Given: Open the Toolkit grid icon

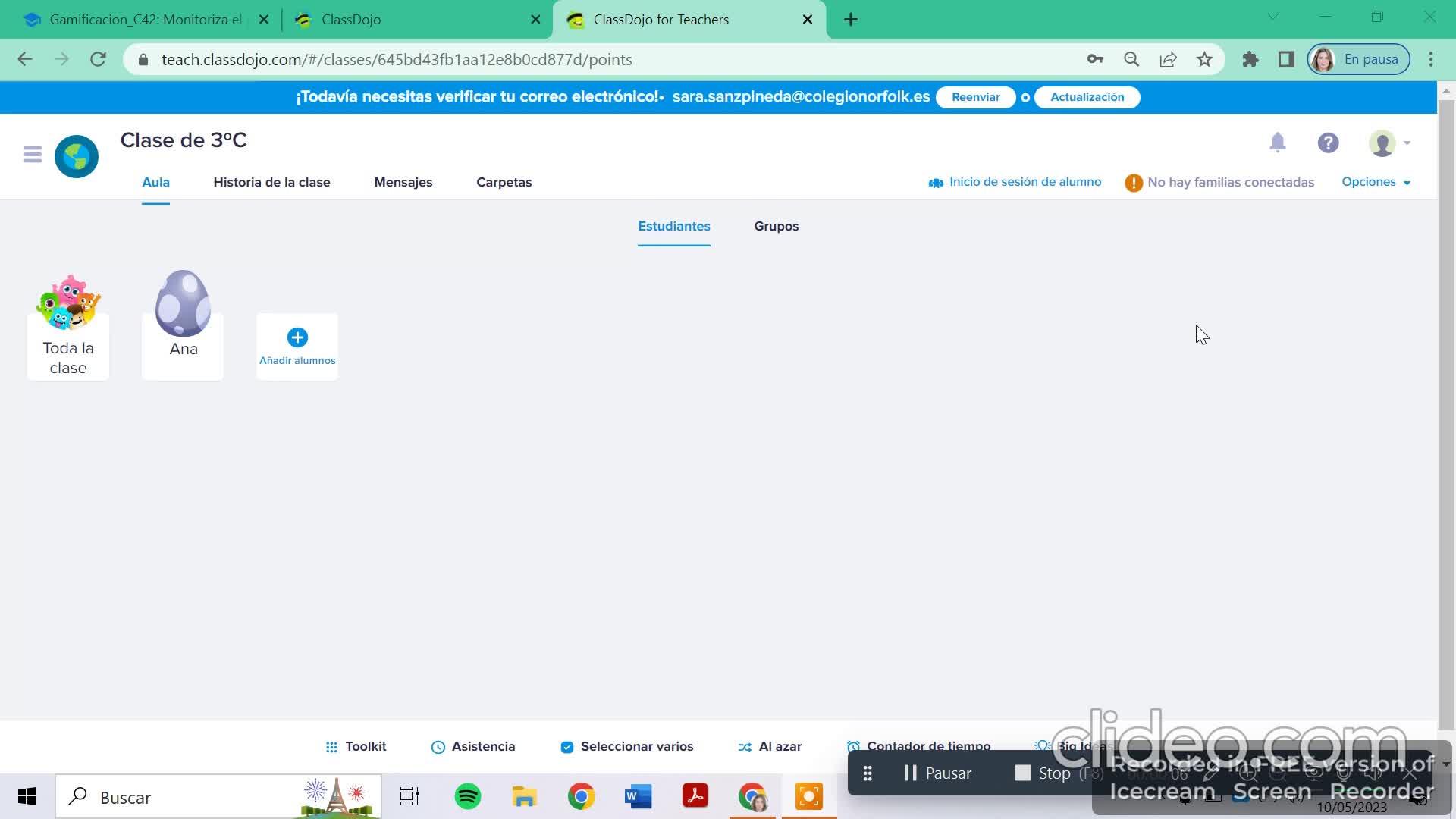Looking at the screenshot, I should click(331, 747).
